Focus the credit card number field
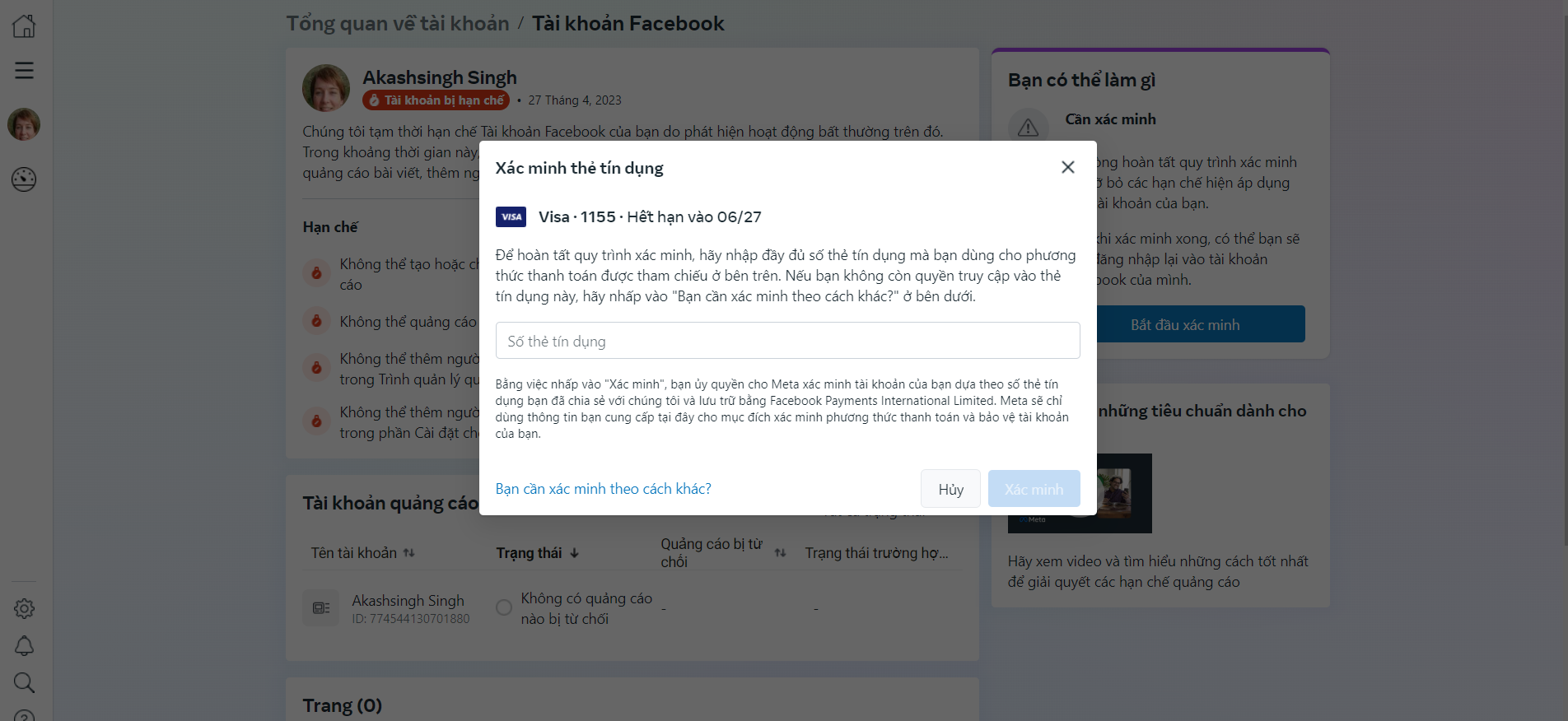Viewport: 1568px width, 721px height. [x=787, y=341]
